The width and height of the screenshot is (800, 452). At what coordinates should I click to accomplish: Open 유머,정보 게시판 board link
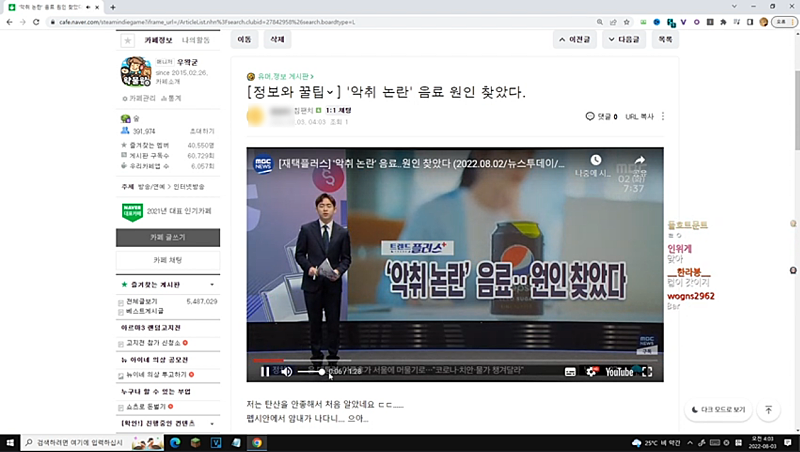point(285,77)
